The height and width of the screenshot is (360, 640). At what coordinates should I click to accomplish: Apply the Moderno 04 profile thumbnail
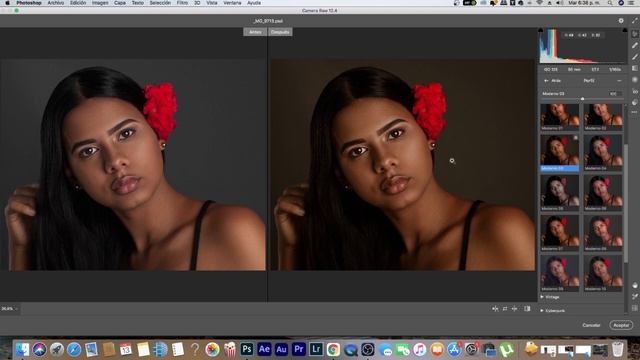pos(603,153)
